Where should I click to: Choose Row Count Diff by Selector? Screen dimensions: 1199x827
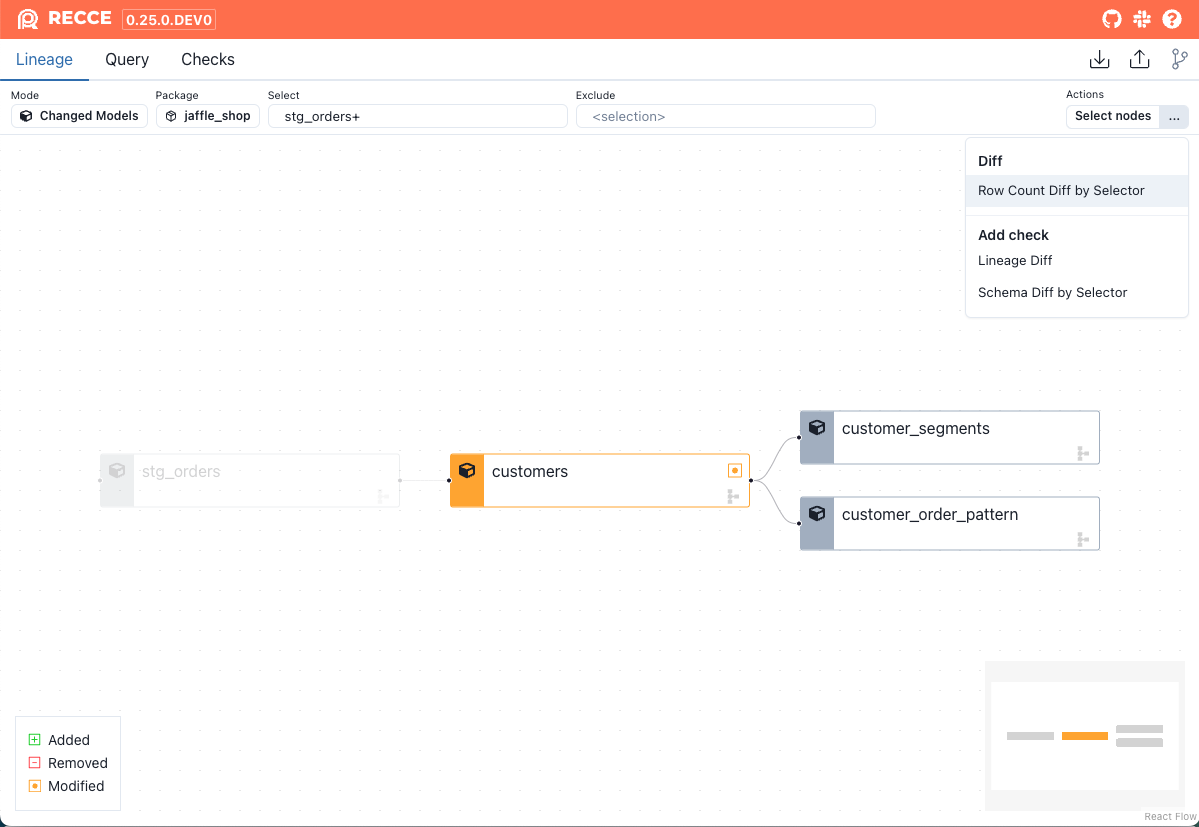pyautogui.click(x=1061, y=191)
